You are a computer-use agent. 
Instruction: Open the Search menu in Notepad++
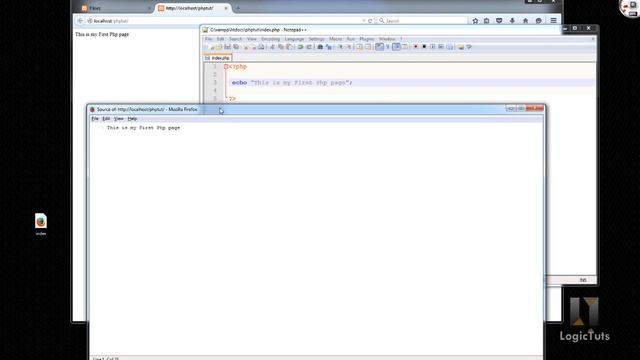point(236,39)
